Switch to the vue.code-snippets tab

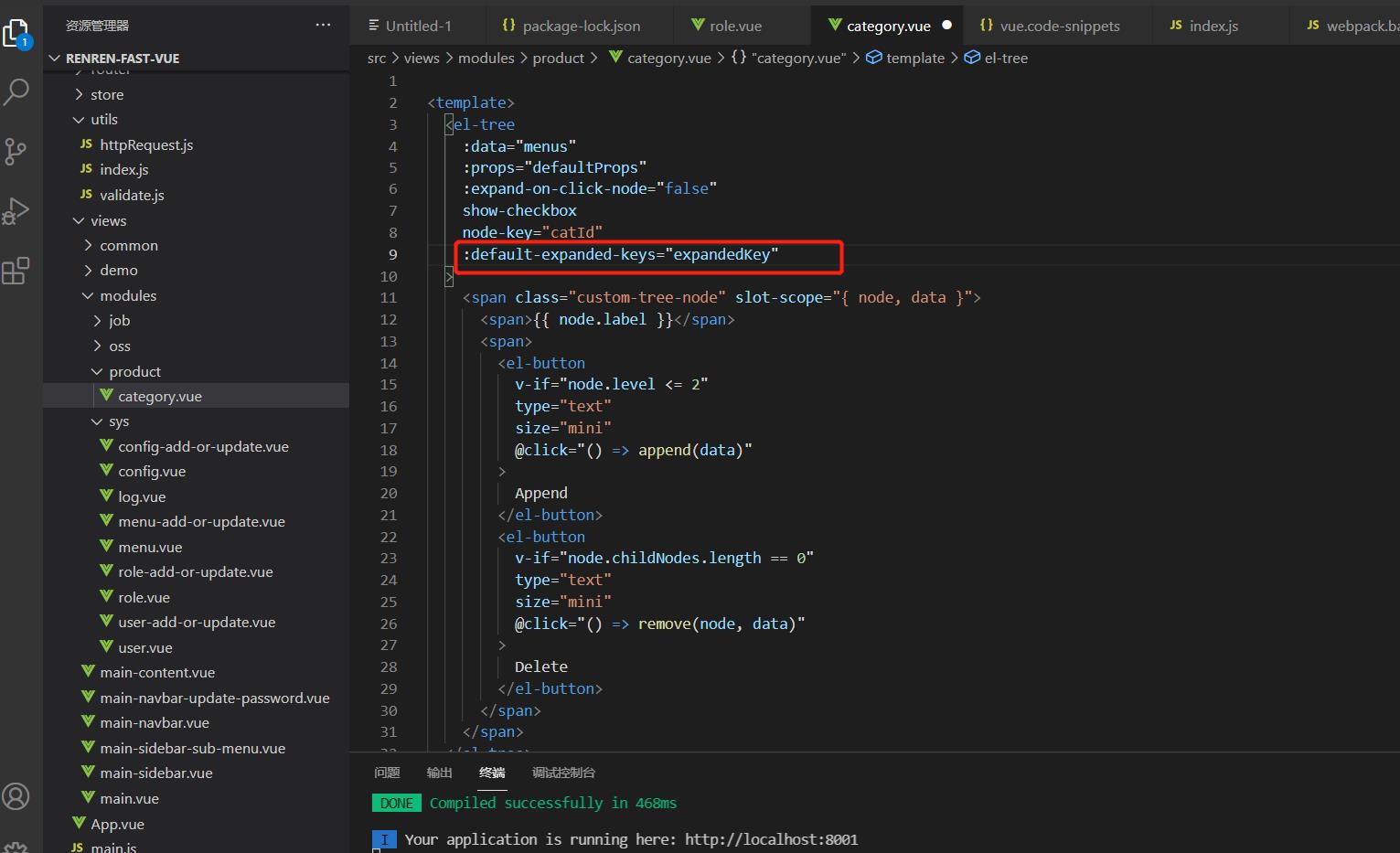(x=1059, y=26)
